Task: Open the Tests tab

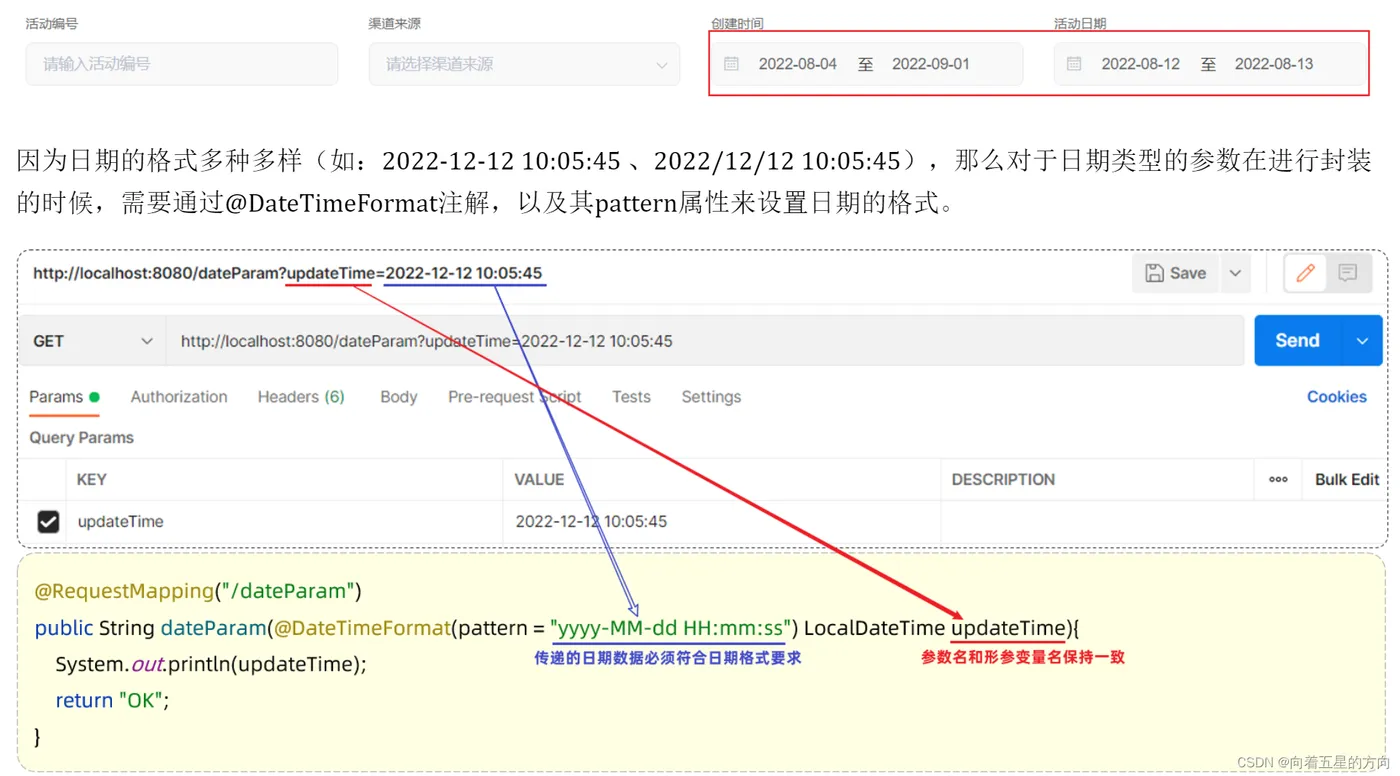Action: pos(631,397)
